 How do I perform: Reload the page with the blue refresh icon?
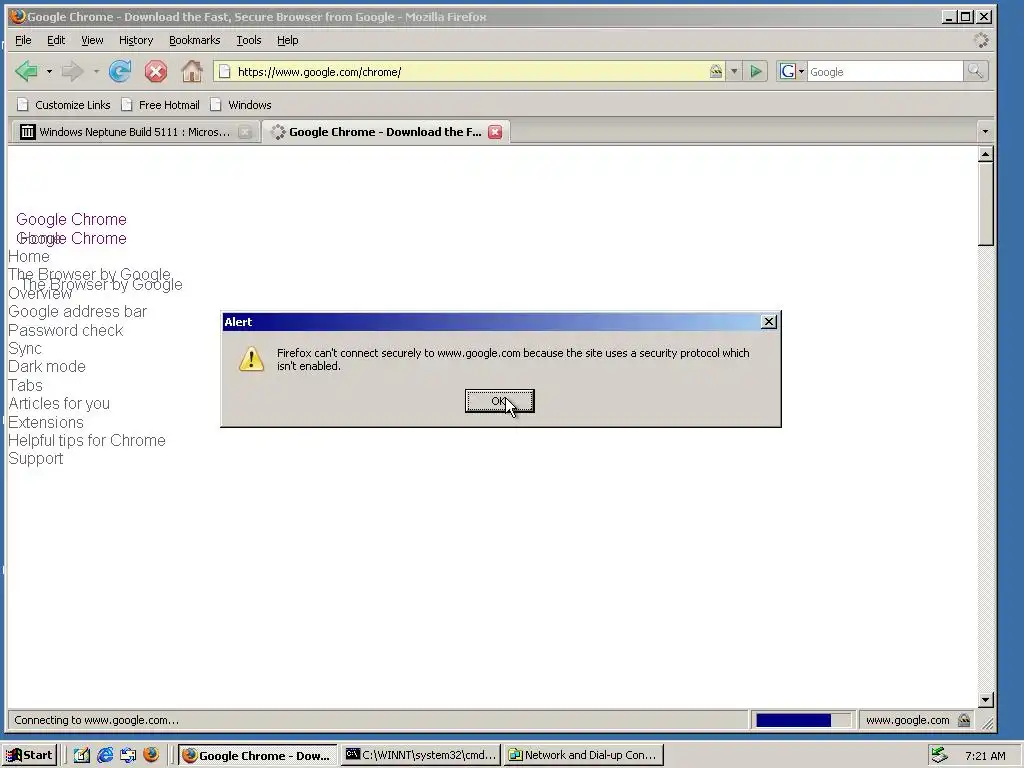[x=120, y=71]
